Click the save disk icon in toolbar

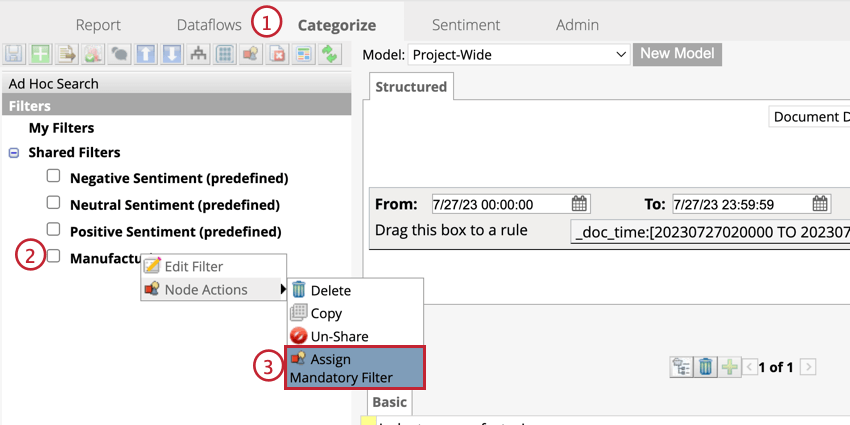click(x=13, y=54)
